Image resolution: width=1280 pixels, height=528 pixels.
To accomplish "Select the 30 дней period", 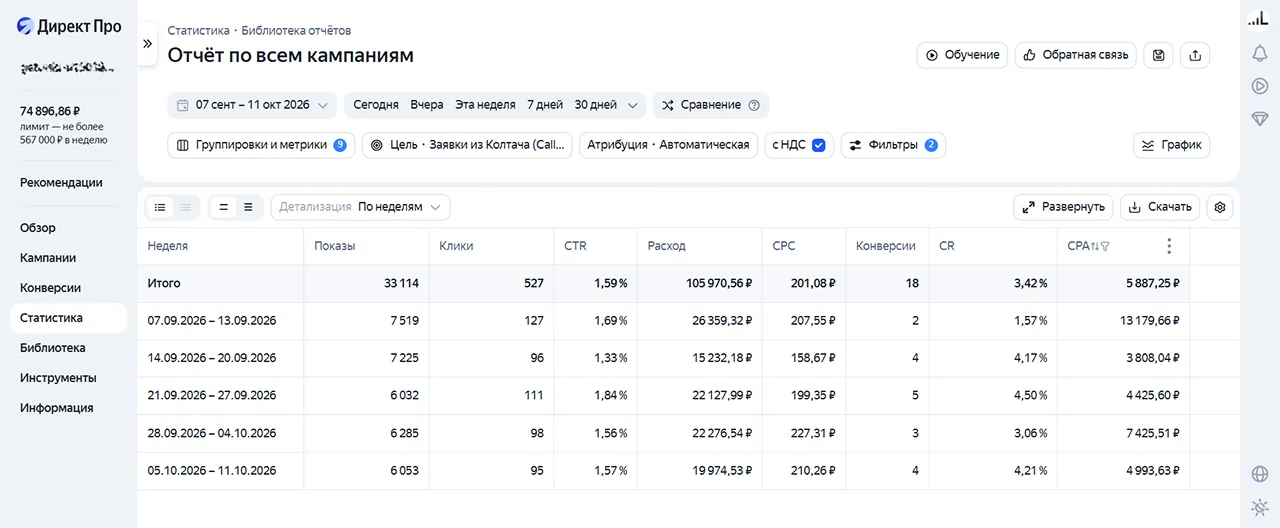I will pos(596,105).
